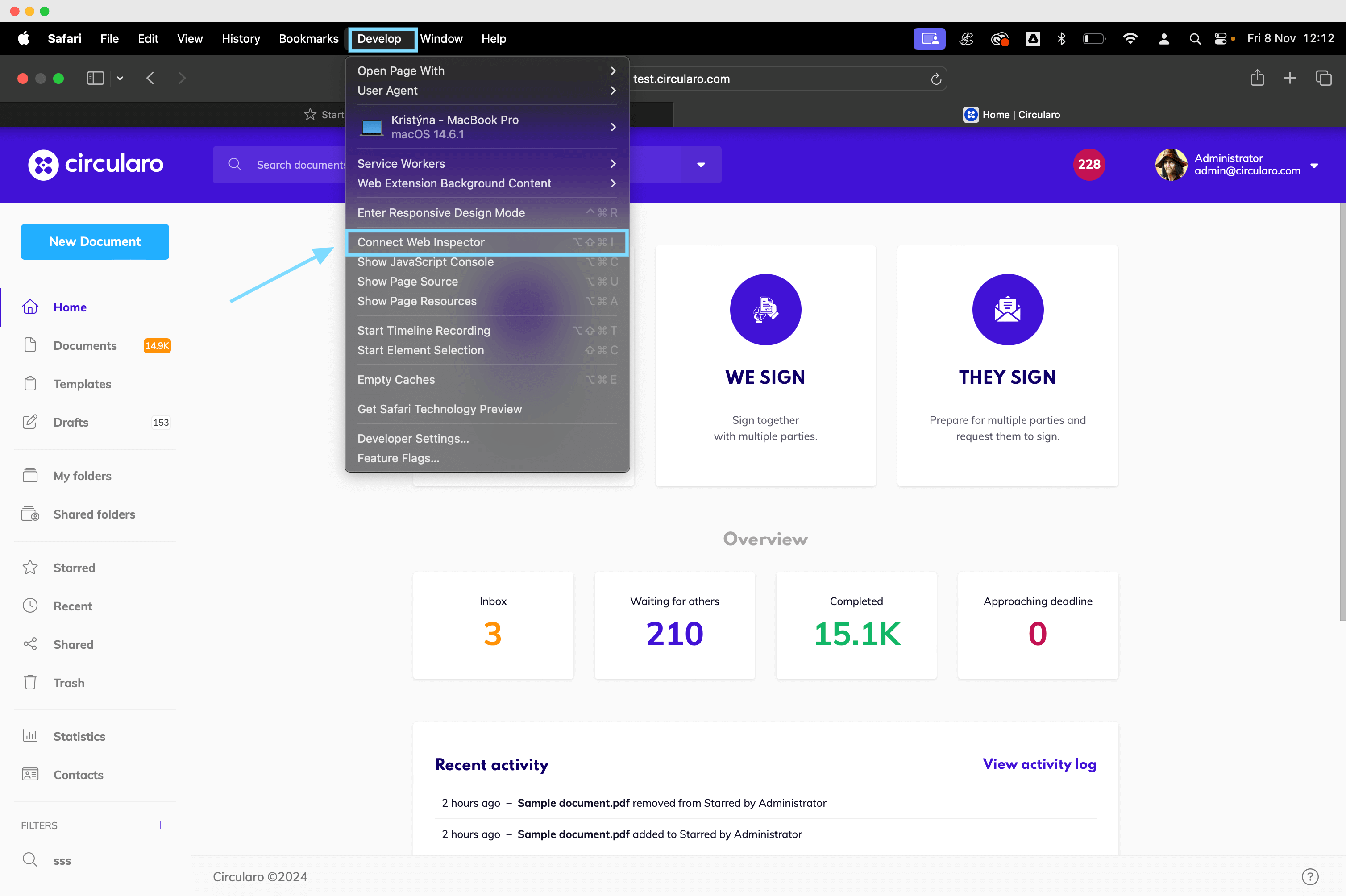
Task: Select the Templates icon in sidebar
Action: point(30,383)
